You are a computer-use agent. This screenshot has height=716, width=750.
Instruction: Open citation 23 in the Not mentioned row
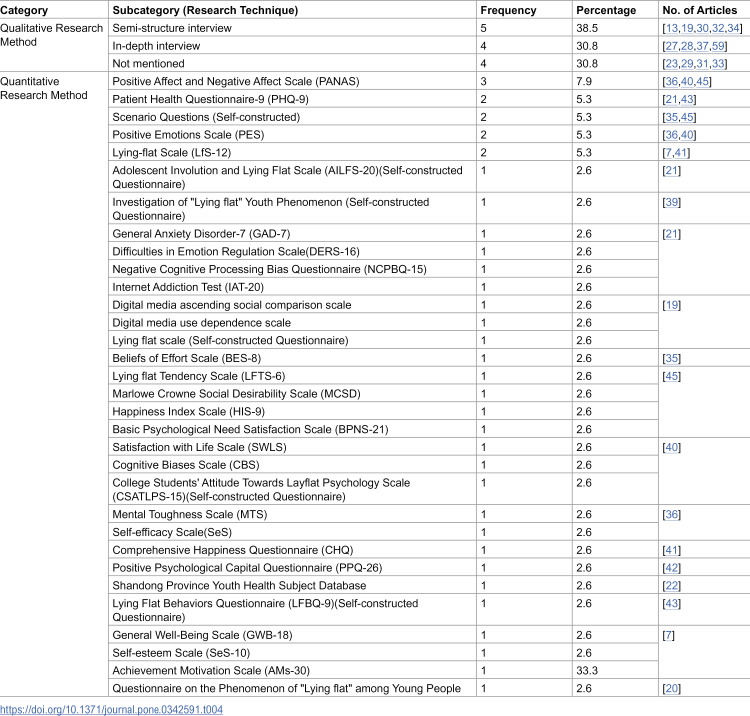click(672, 64)
